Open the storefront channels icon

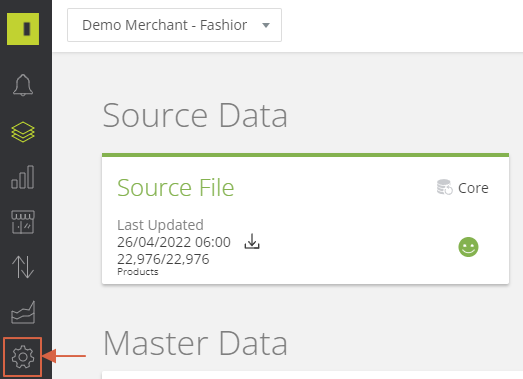23,222
